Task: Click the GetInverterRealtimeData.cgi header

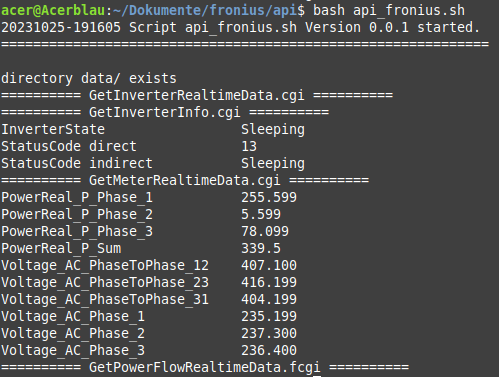Action: (197, 96)
